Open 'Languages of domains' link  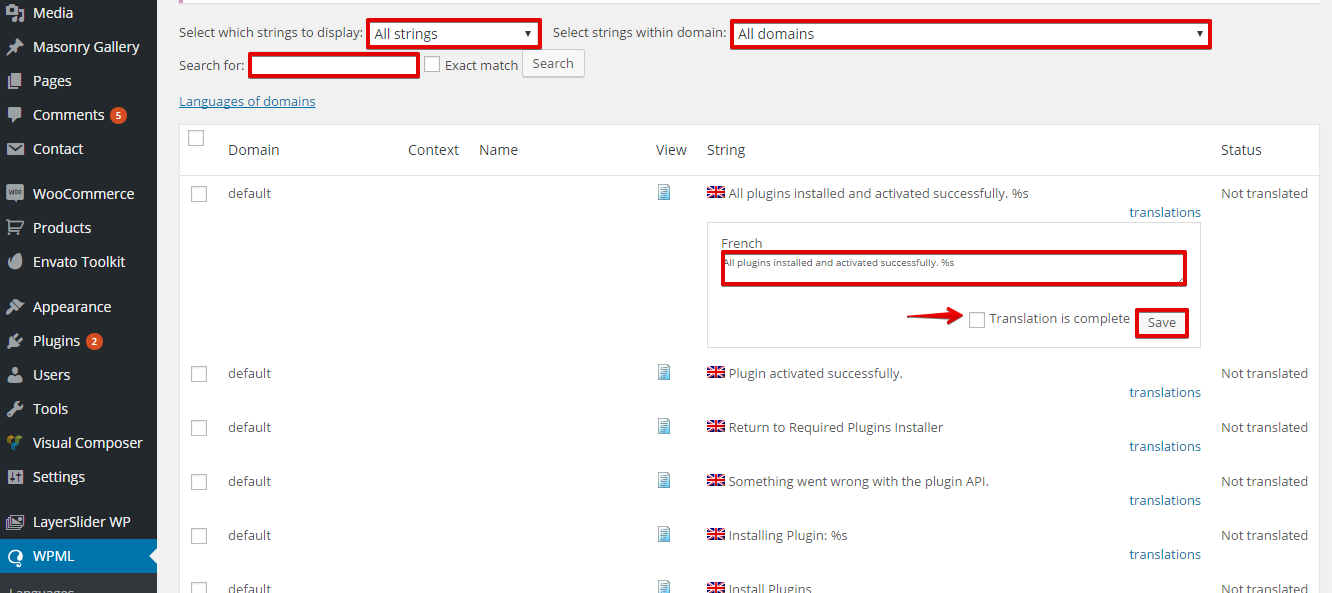[247, 101]
